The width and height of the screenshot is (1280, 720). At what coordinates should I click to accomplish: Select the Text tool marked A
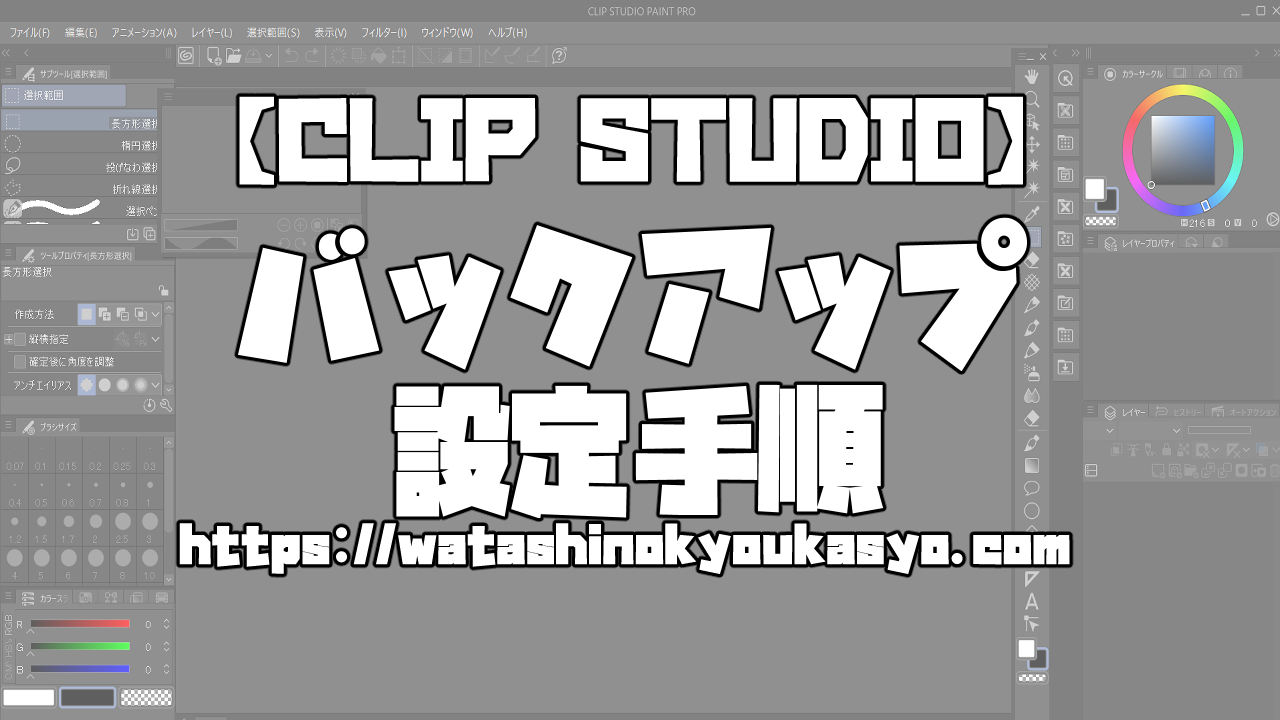pyautogui.click(x=1031, y=602)
